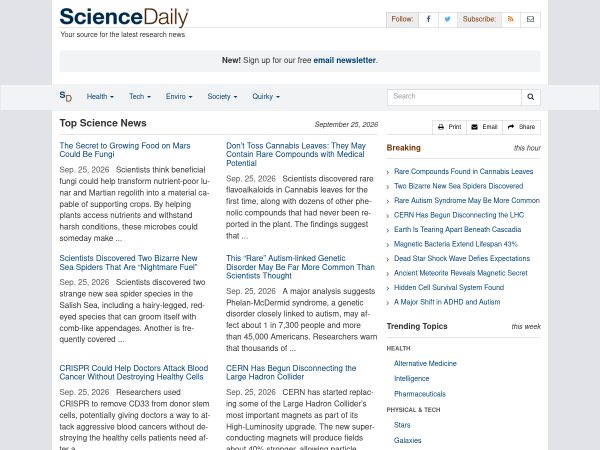Image resolution: width=600 pixels, height=450 pixels.
Task: Open breaking link Dead Star Shock Wave Defies Expectations
Action: pyautogui.click(x=462, y=259)
